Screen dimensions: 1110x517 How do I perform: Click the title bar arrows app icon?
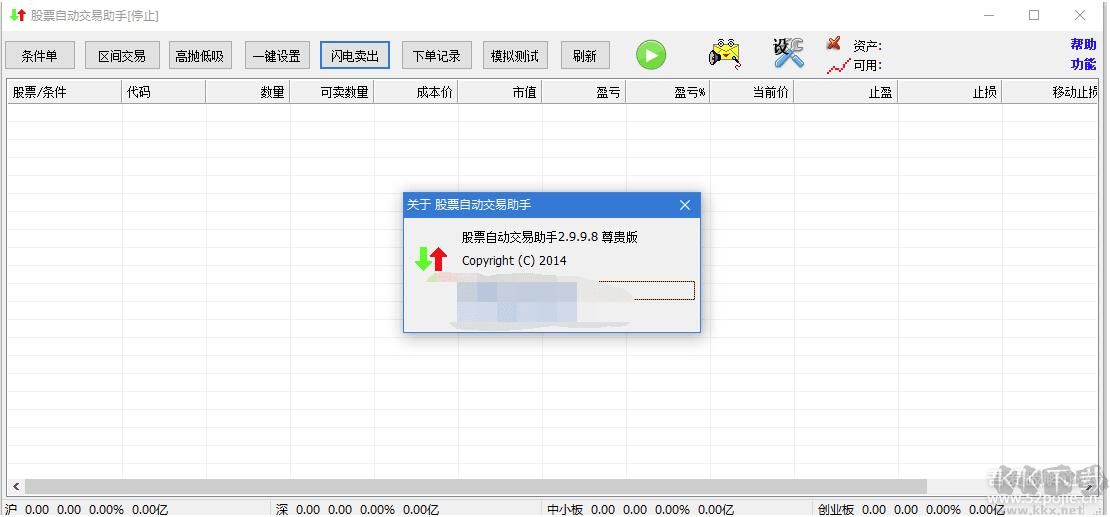[18, 16]
